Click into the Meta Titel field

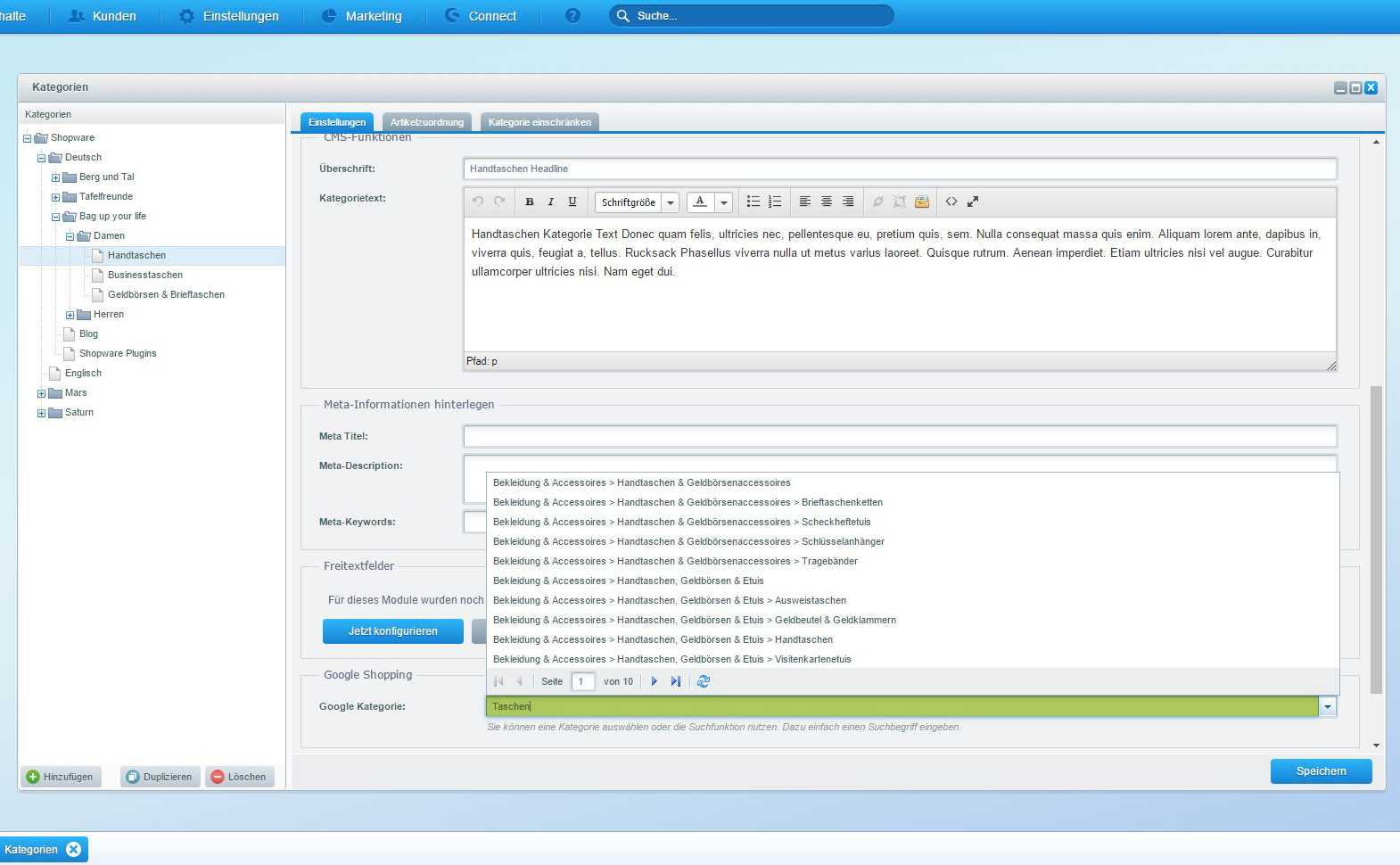click(899, 436)
